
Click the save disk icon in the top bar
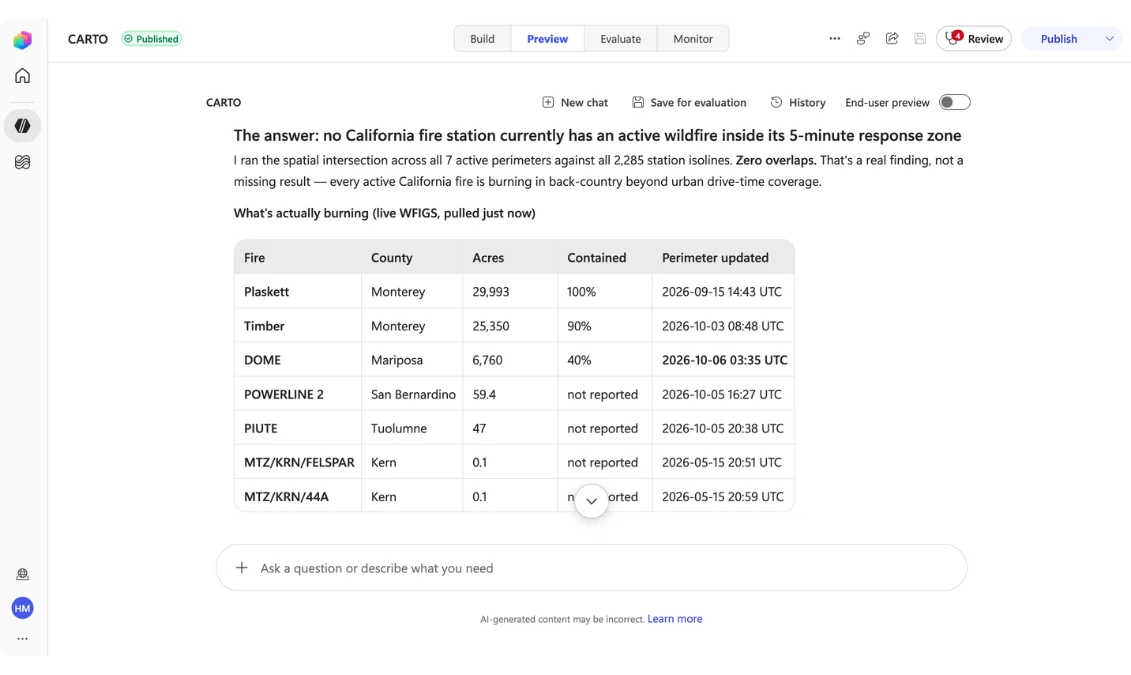(920, 39)
